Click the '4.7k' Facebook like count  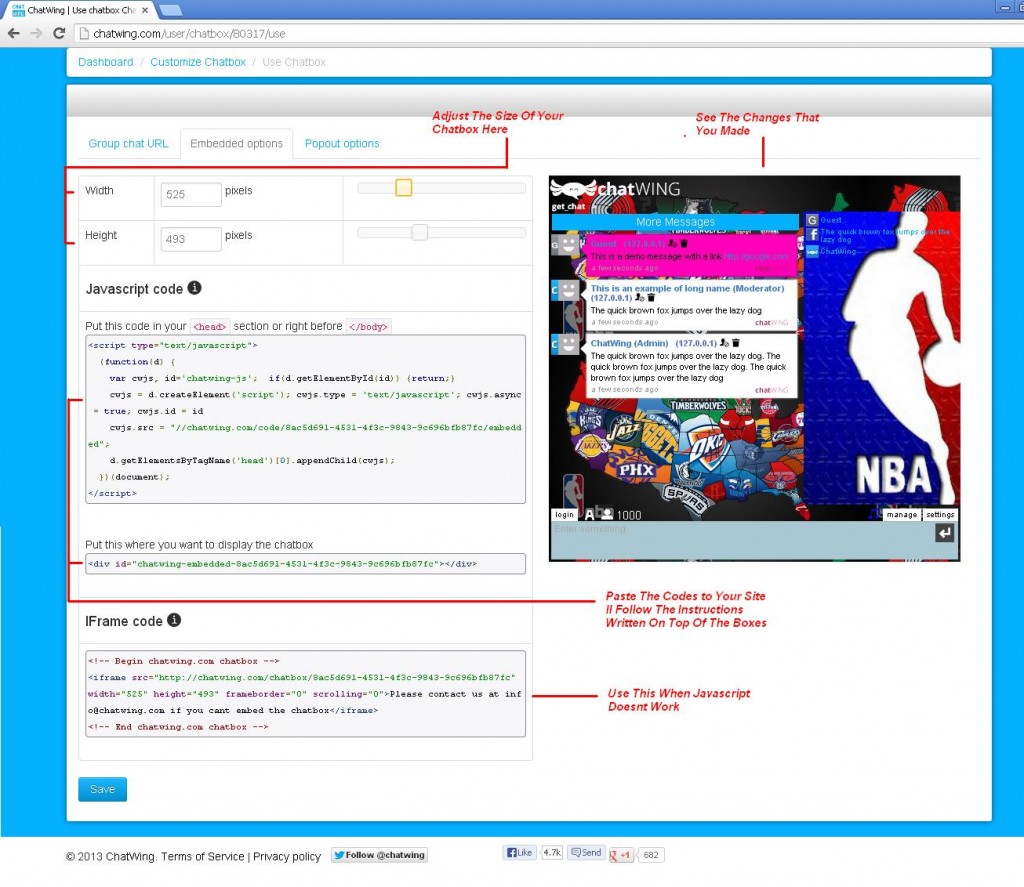pos(552,852)
